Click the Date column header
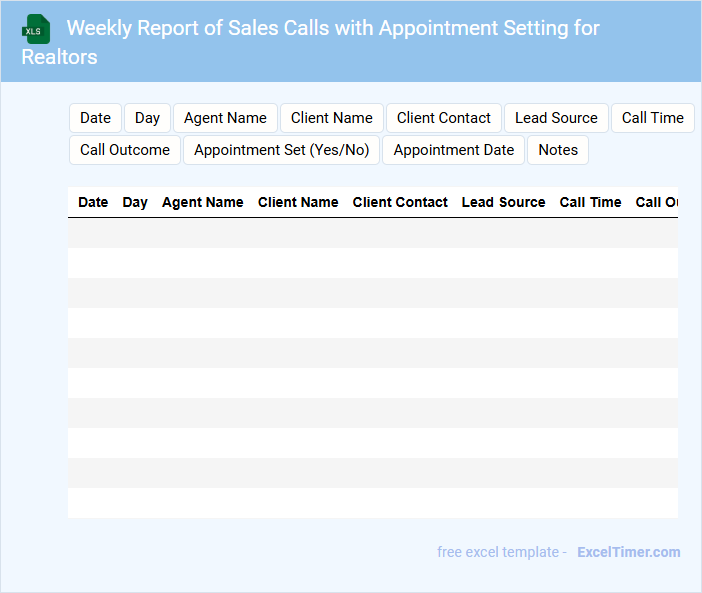This screenshot has width=702, height=593. pos(93,202)
